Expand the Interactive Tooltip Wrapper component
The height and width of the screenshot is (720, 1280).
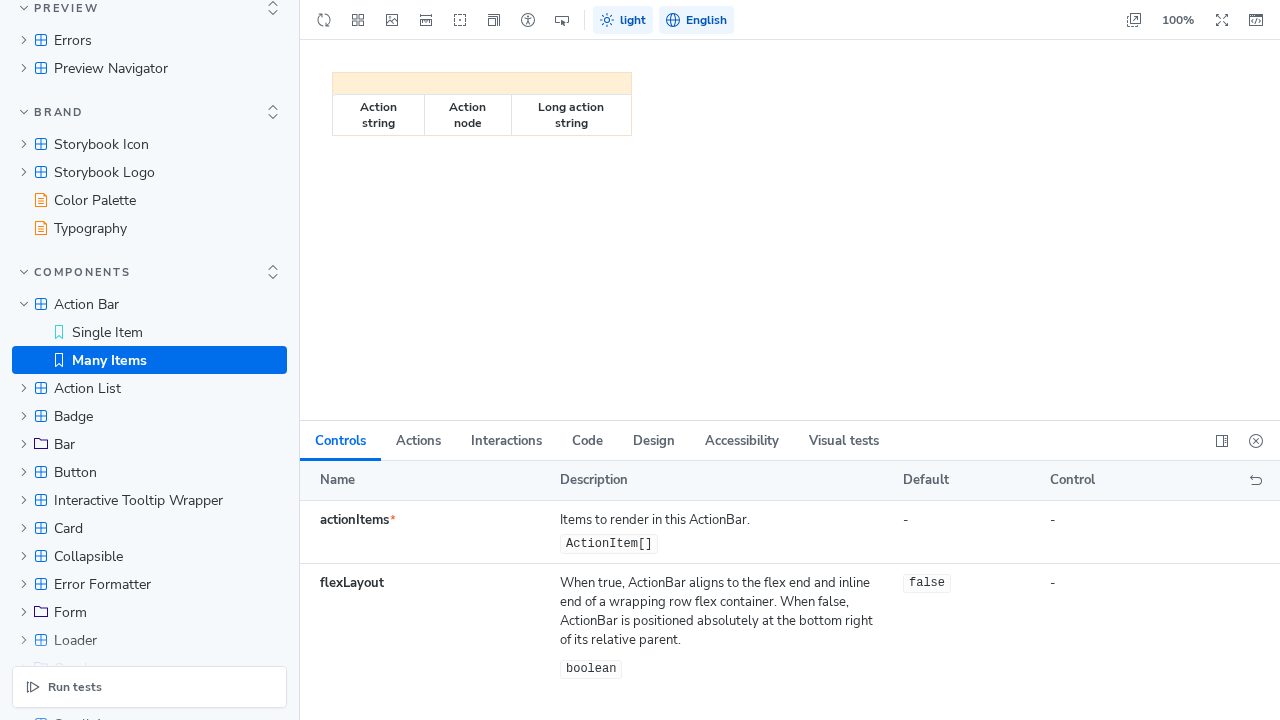tap(149, 500)
